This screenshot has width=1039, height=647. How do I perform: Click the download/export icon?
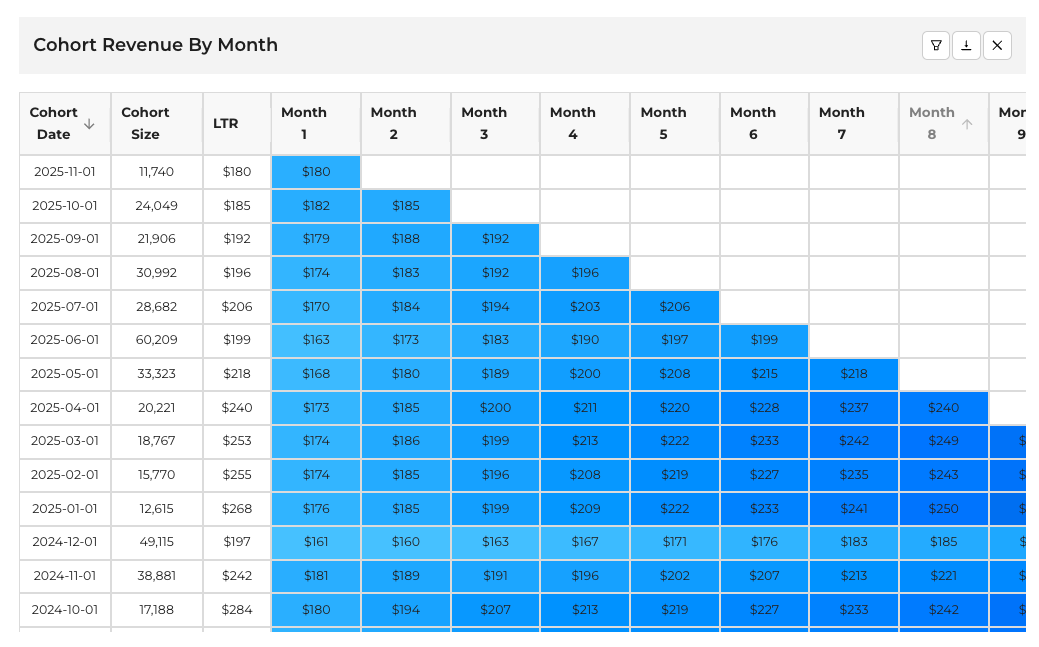pos(966,45)
